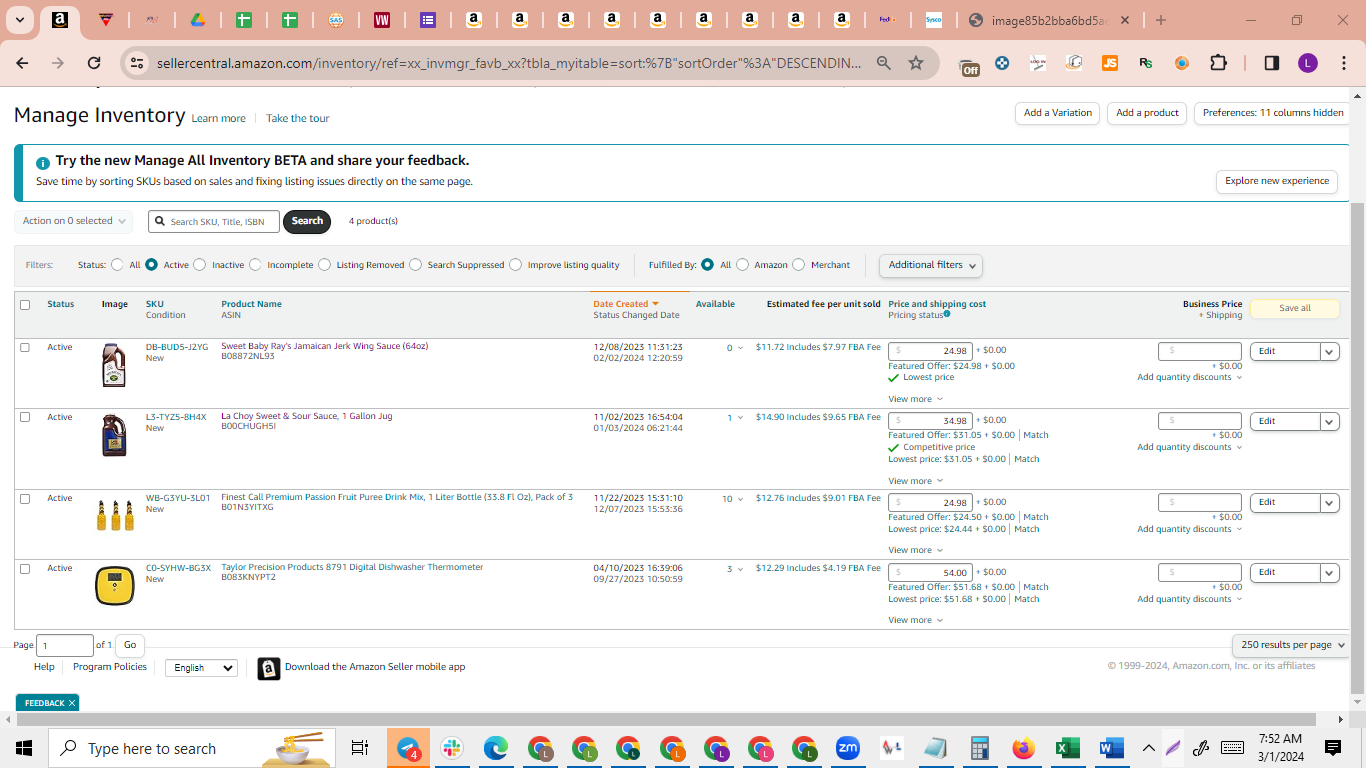
Task: View site information icon in address bar
Action: point(137,63)
